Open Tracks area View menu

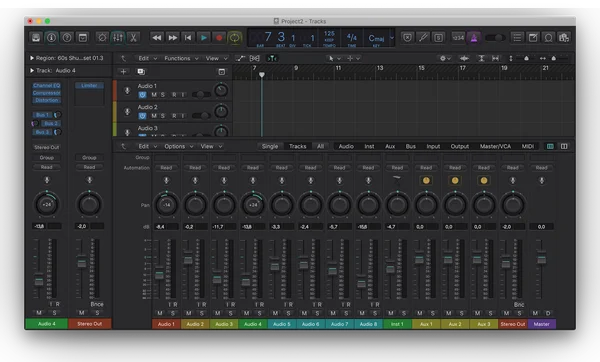pyautogui.click(x=217, y=58)
